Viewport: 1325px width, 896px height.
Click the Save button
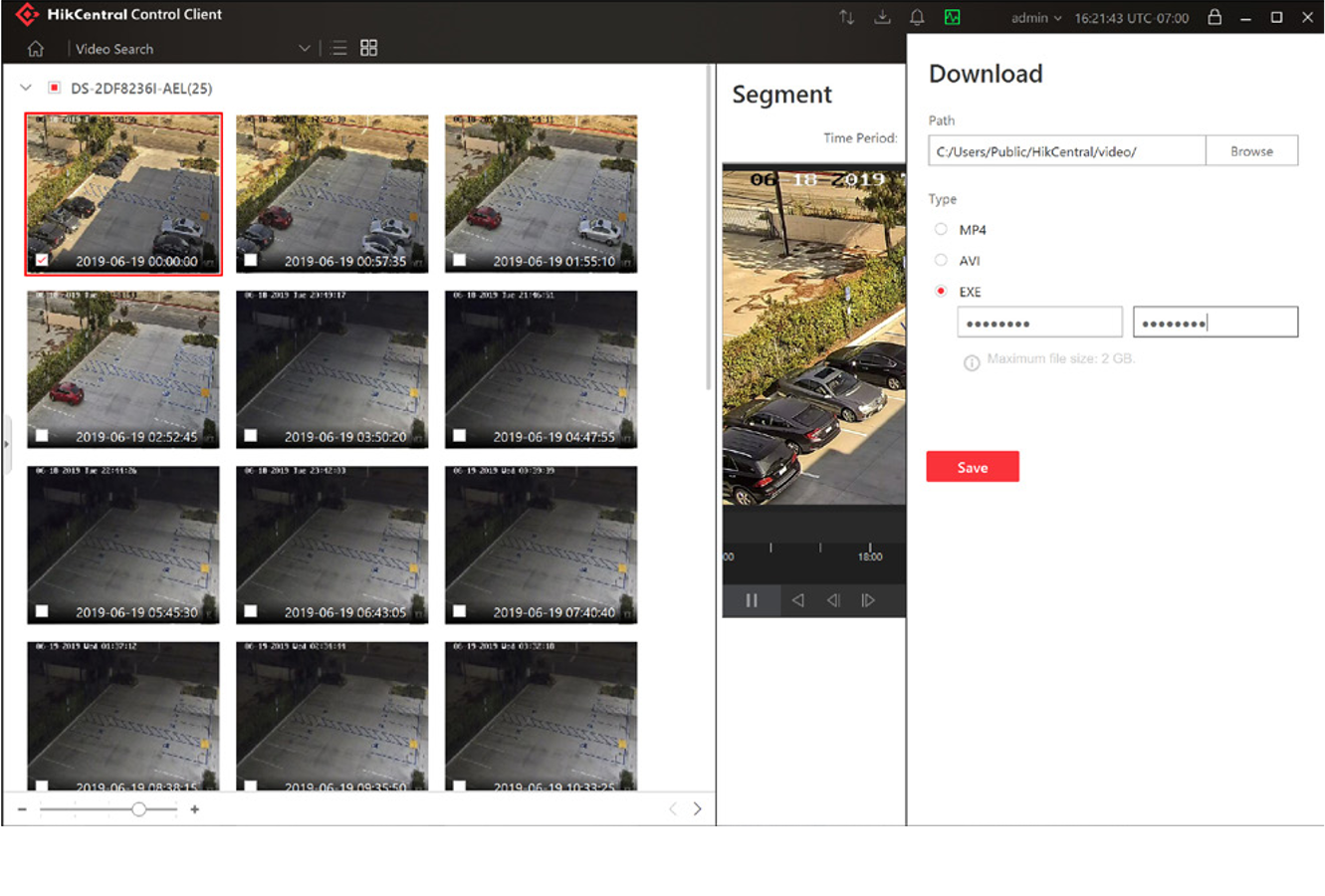(972, 467)
